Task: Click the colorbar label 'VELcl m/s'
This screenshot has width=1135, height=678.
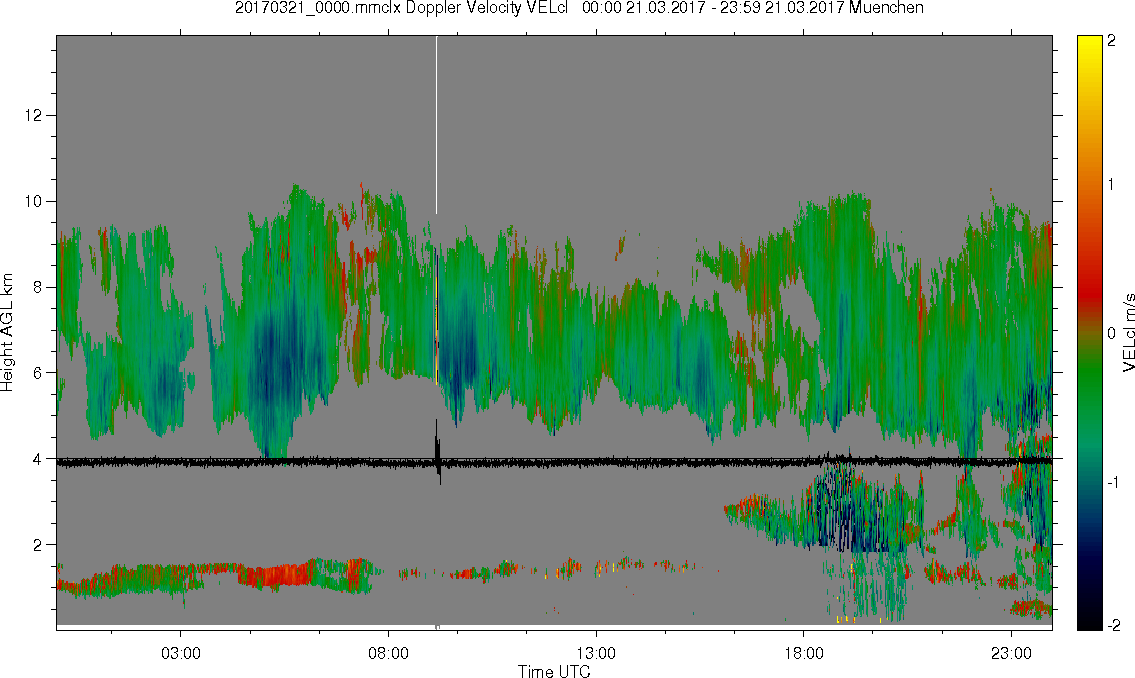Action: click(x=1128, y=333)
